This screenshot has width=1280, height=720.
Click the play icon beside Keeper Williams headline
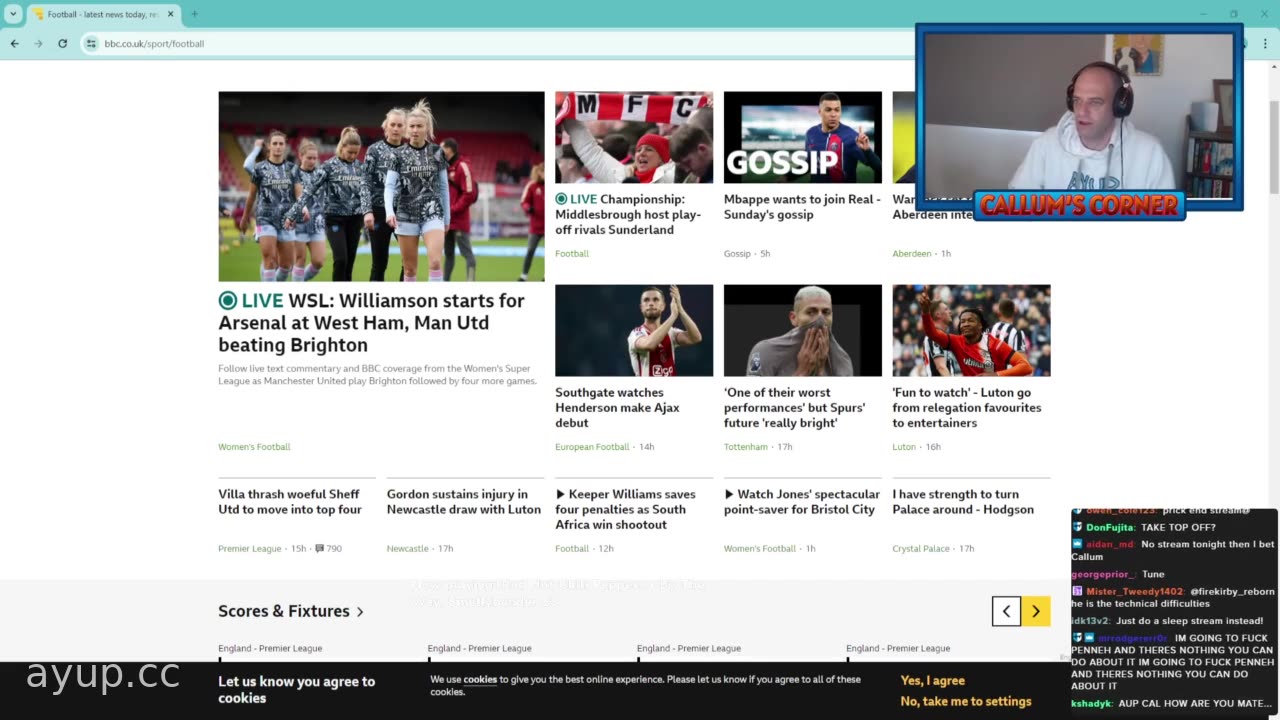point(560,494)
